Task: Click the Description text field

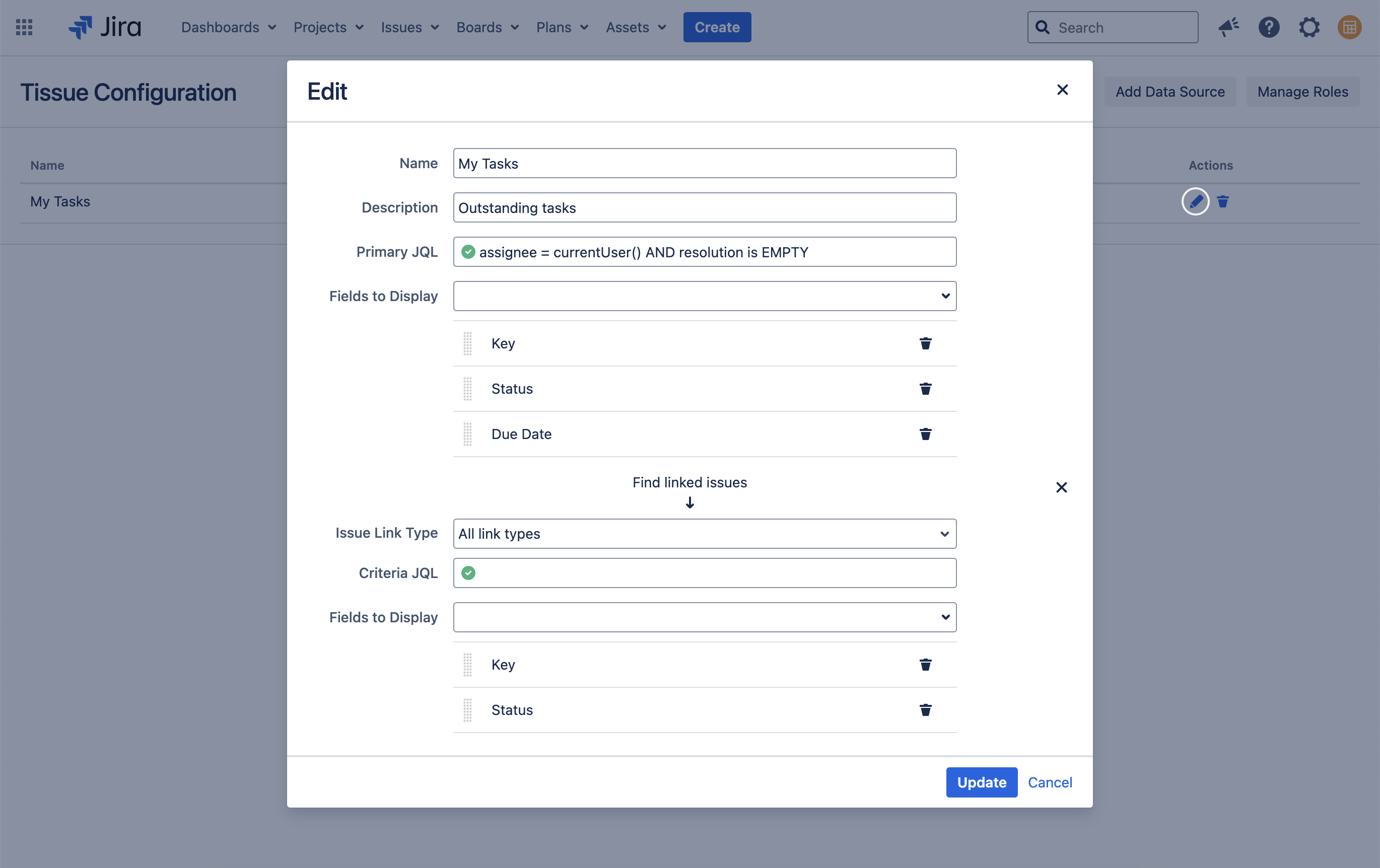Action: tap(704, 207)
